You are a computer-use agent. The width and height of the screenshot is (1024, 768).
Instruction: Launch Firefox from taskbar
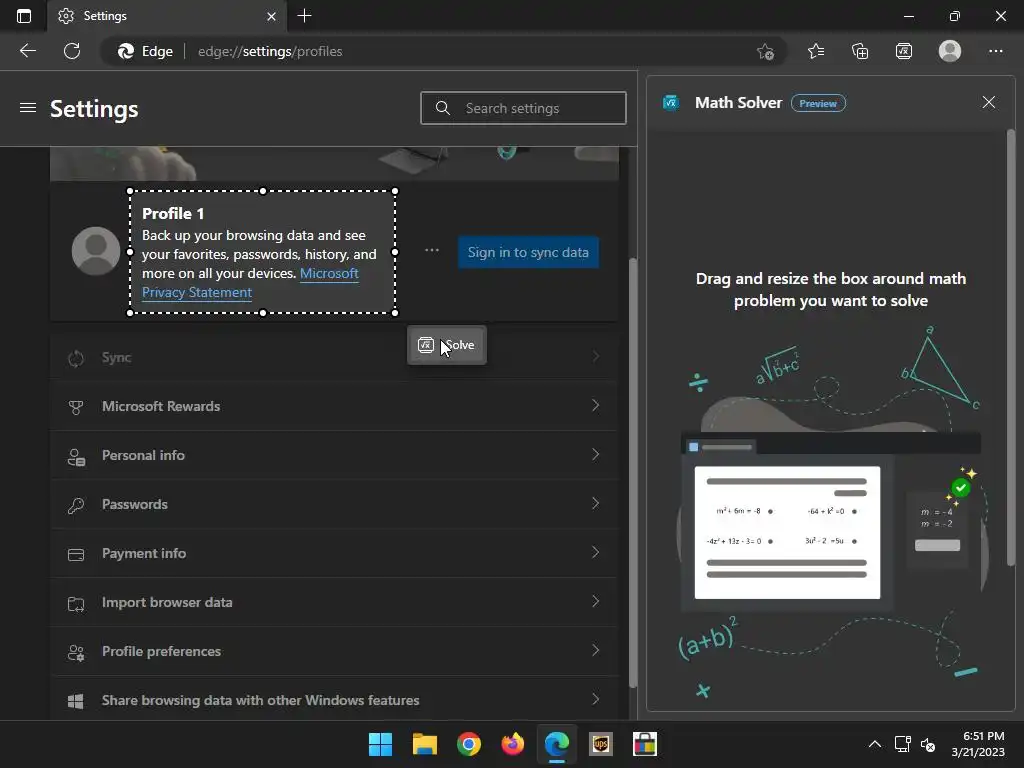(513, 744)
